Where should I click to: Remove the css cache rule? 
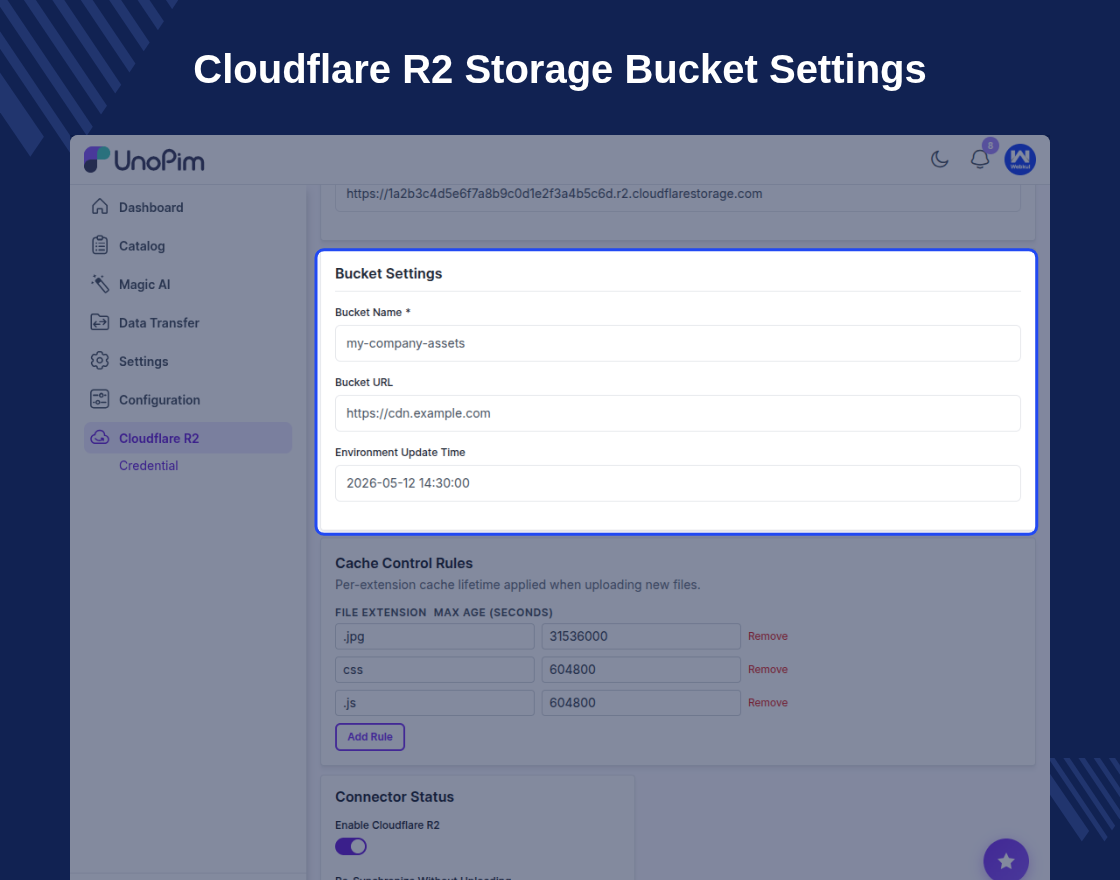[768, 670]
